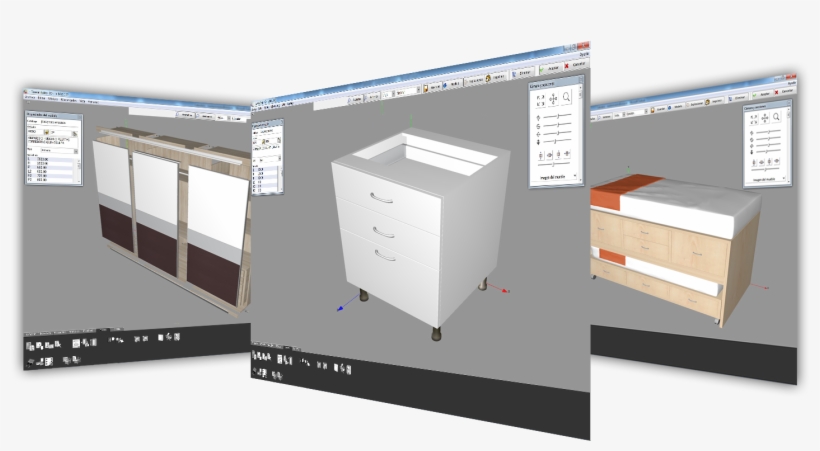Click fourth camera slider in center window panel
The image size is (820, 451).
pos(557,141)
